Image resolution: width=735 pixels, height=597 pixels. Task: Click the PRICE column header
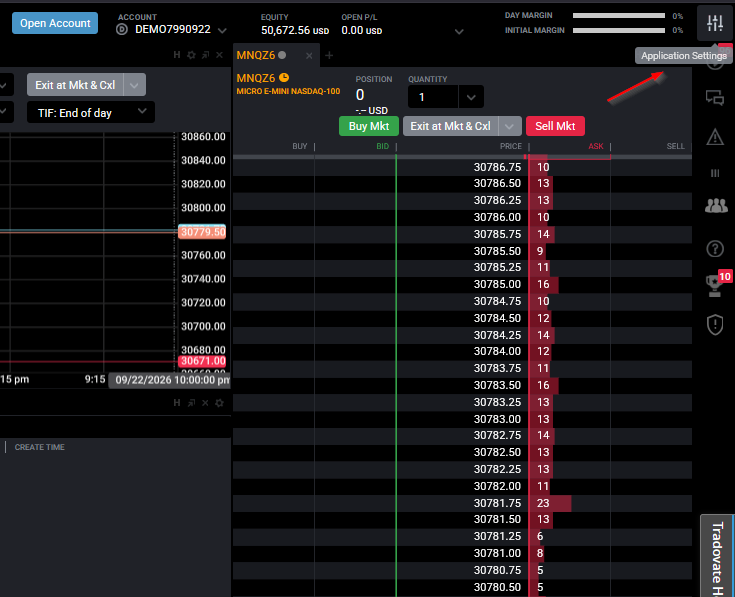tap(510, 146)
